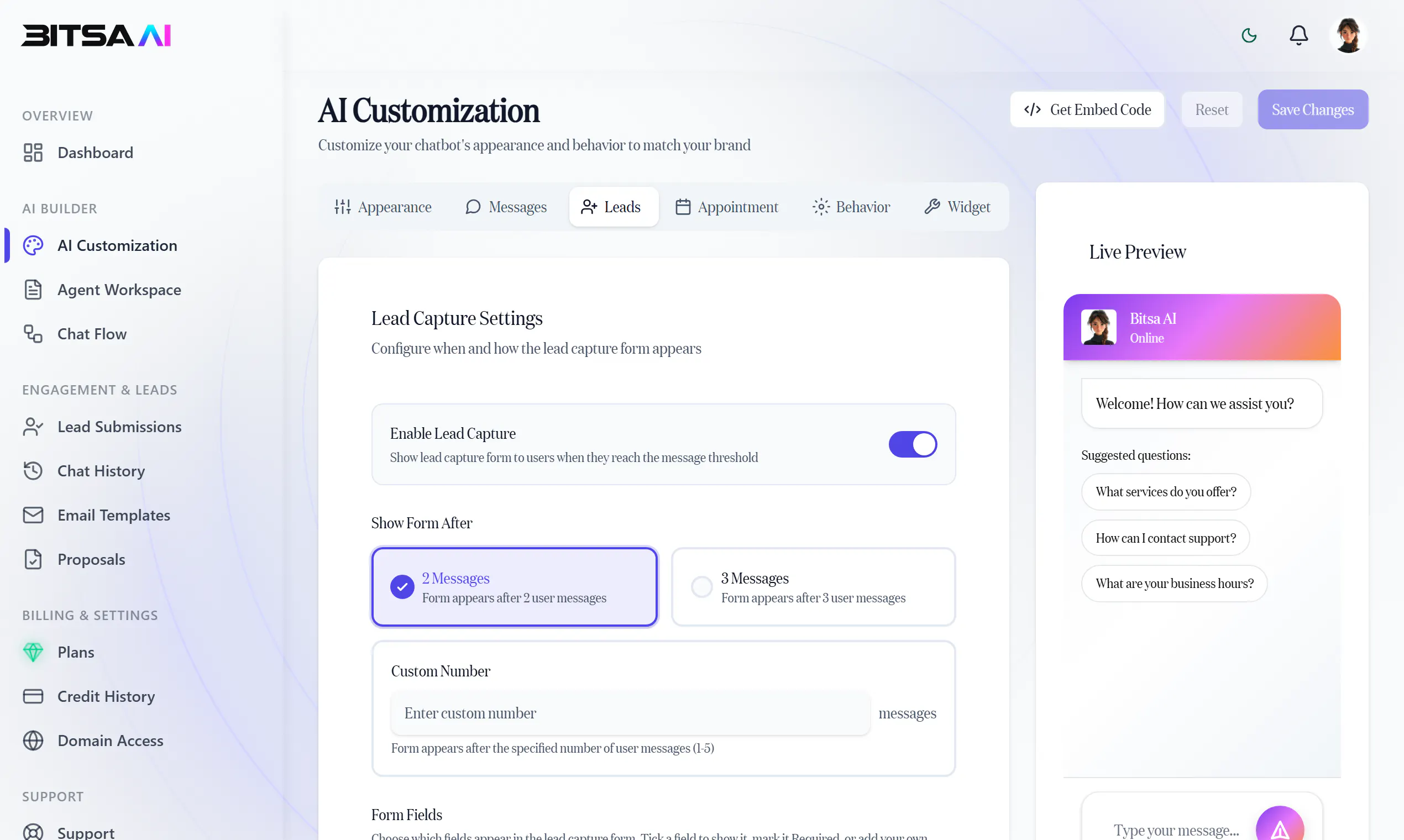Open Credit History
This screenshot has height=840, width=1404.
click(x=89, y=696)
